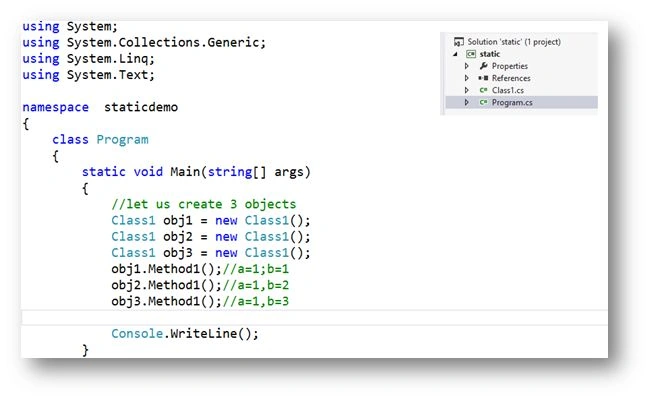Screen dimensions: 650x400
Task: Expand the References node arrow
Action: (466, 78)
